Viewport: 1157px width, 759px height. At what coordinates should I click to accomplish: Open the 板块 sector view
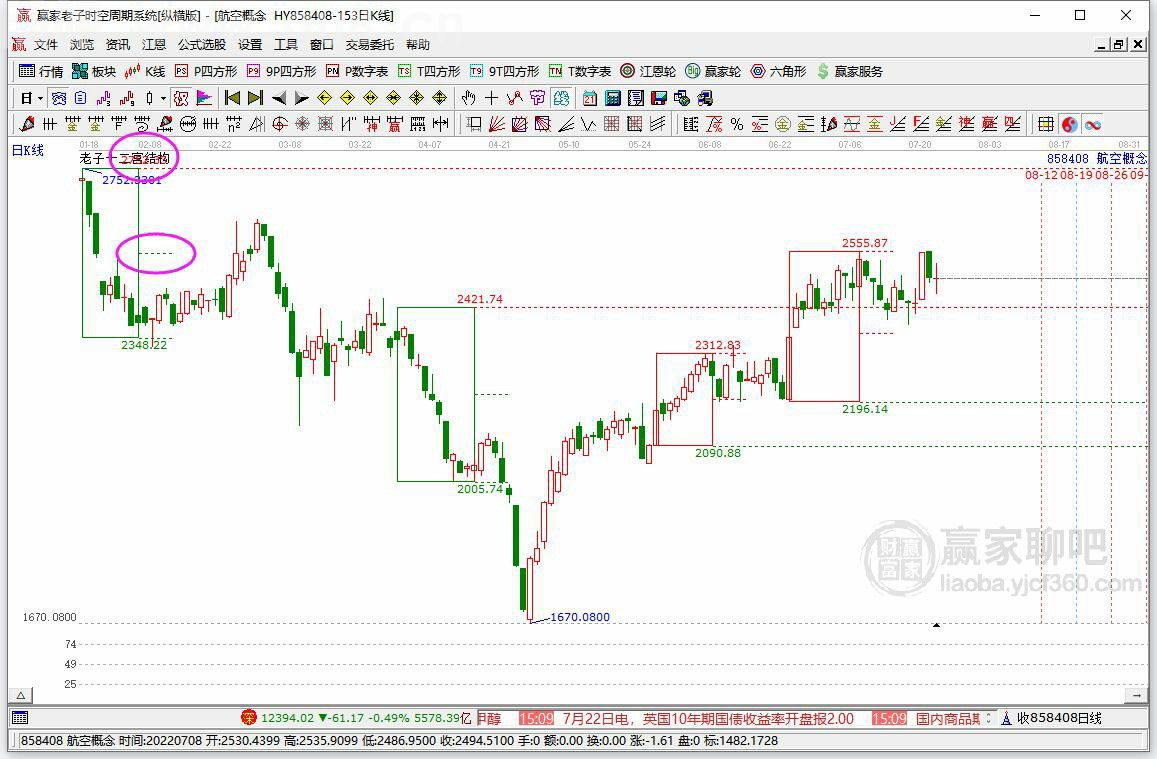(94, 71)
